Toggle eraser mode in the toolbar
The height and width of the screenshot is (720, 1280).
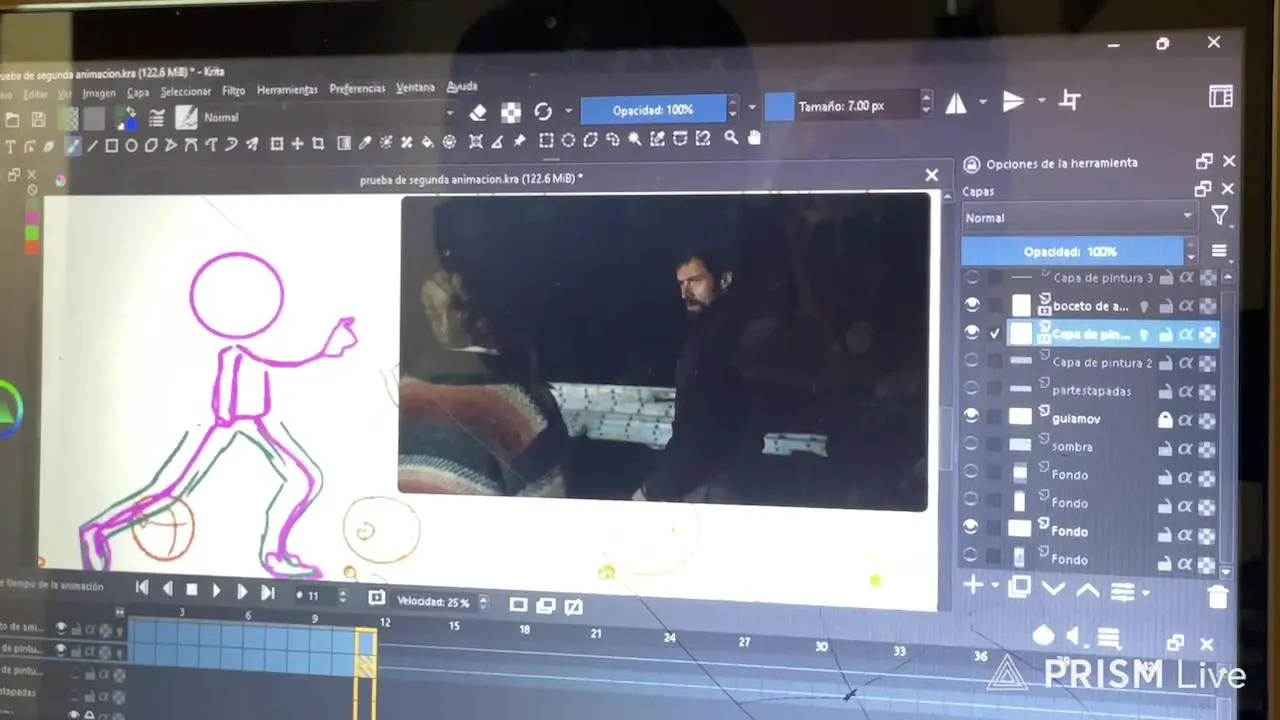pos(478,112)
